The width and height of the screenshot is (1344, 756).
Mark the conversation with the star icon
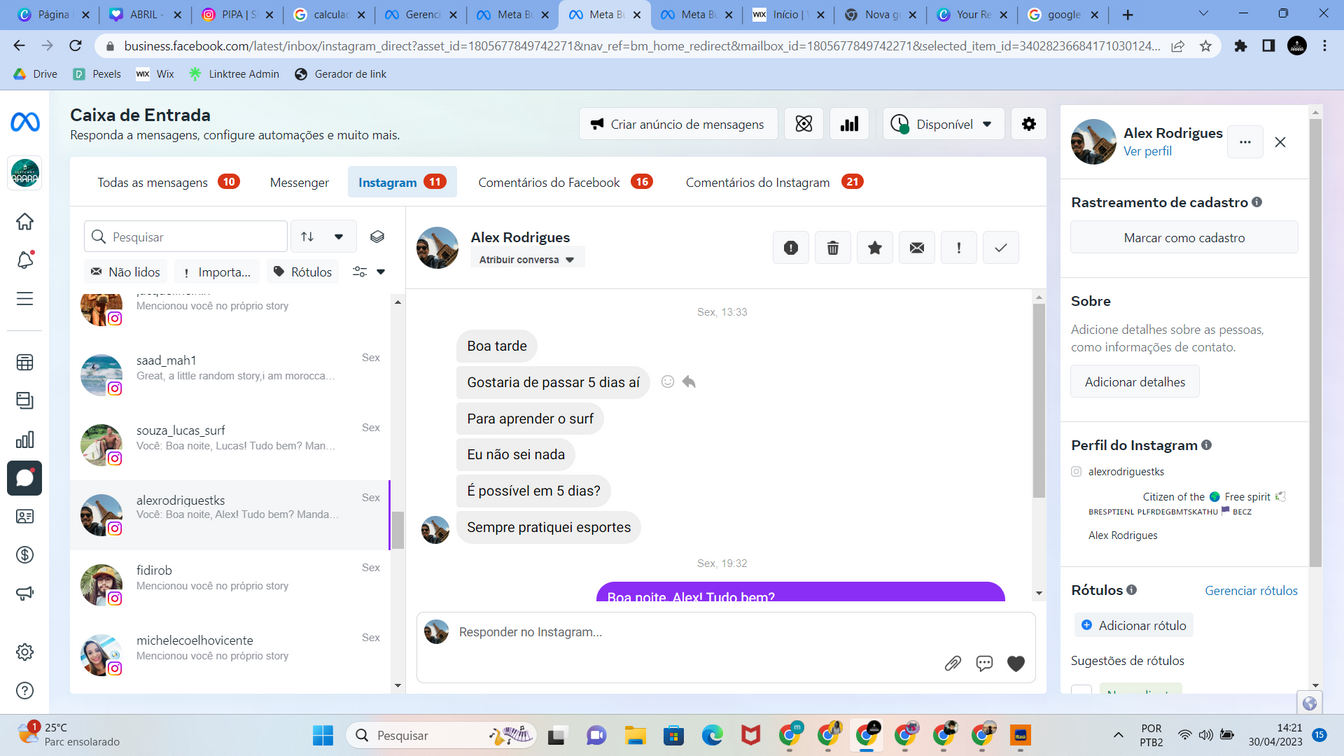875,248
